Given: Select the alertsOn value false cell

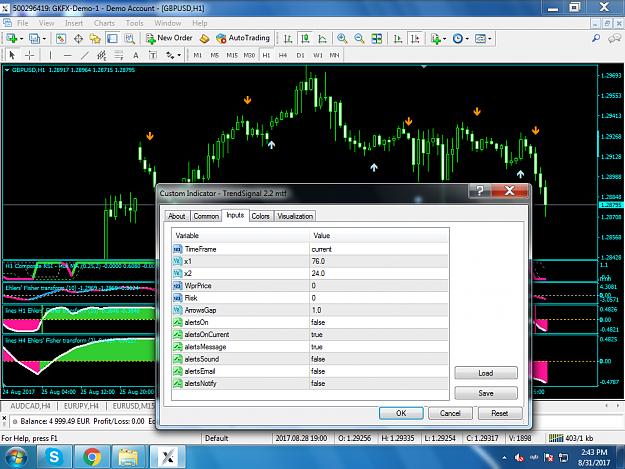Looking at the screenshot, I should click(x=379, y=322).
